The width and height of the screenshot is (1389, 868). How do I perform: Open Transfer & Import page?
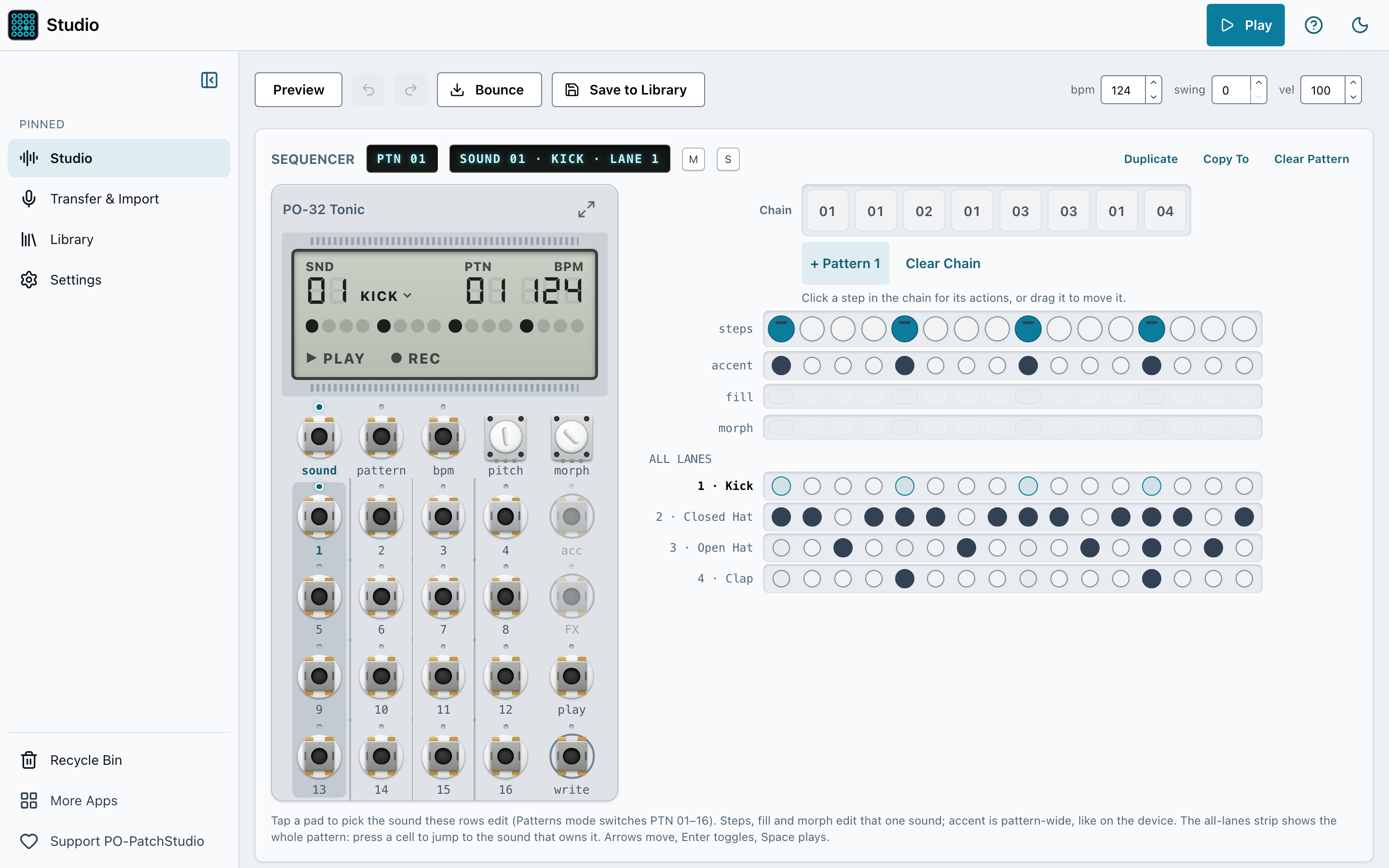click(x=119, y=199)
